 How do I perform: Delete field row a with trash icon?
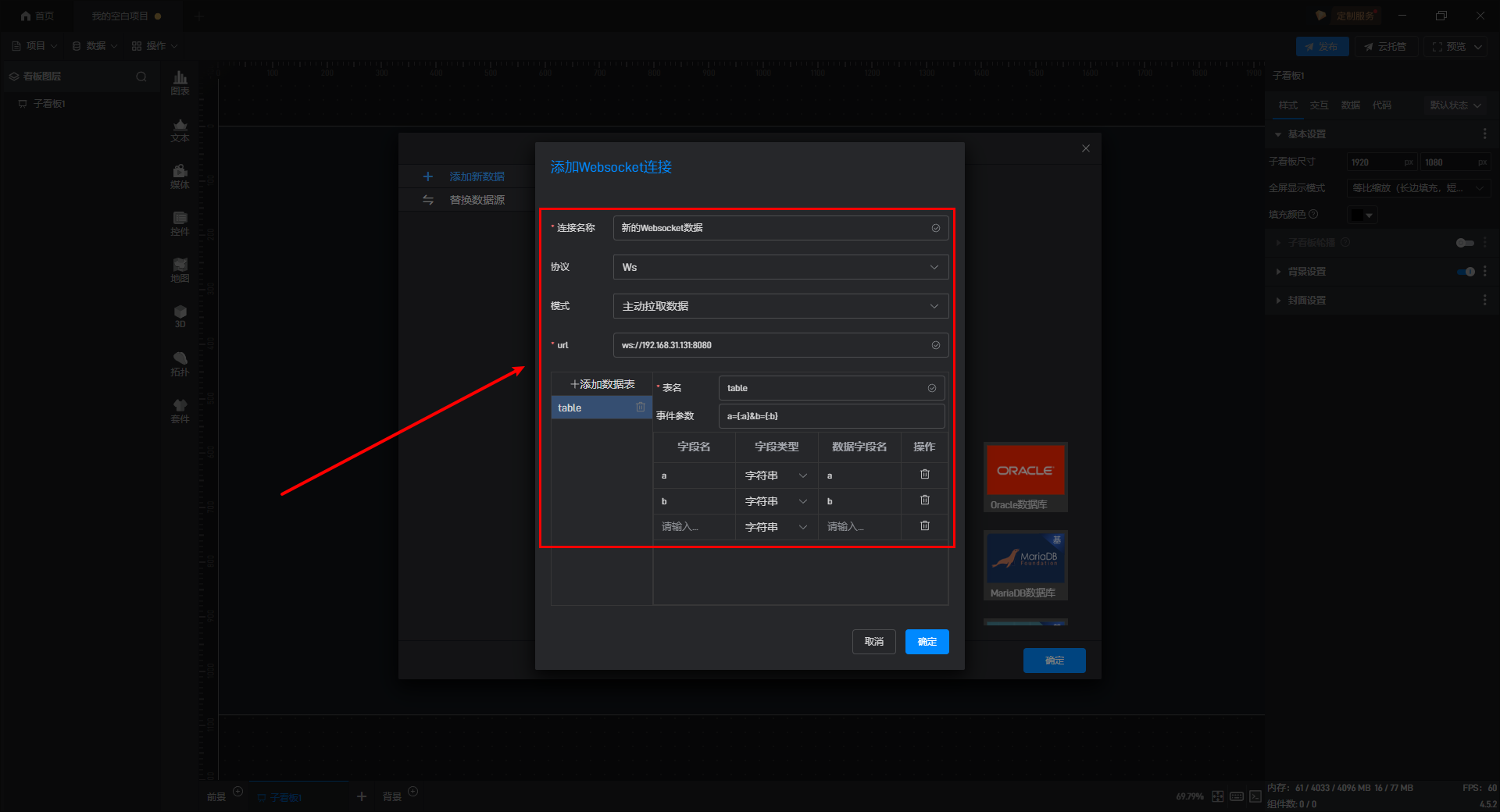point(925,475)
